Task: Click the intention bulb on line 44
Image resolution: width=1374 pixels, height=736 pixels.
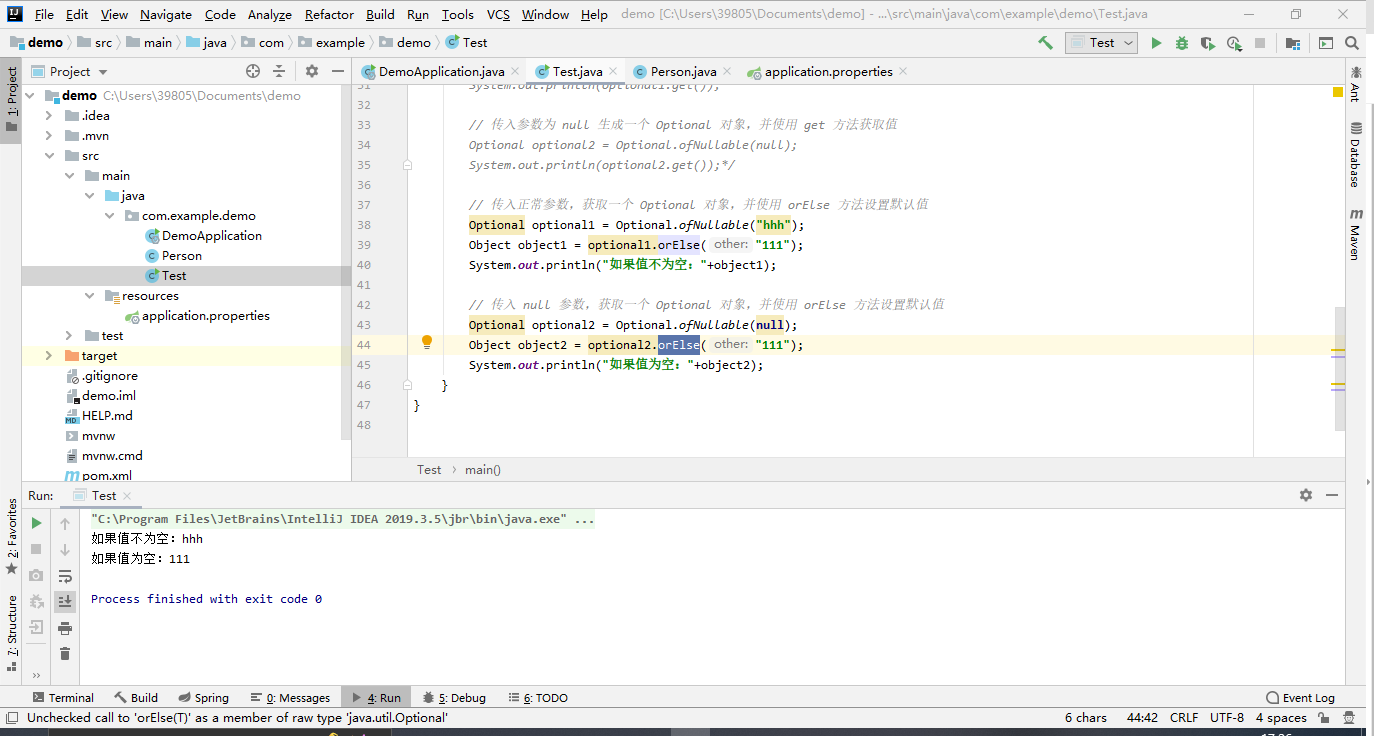Action: coord(427,343)
